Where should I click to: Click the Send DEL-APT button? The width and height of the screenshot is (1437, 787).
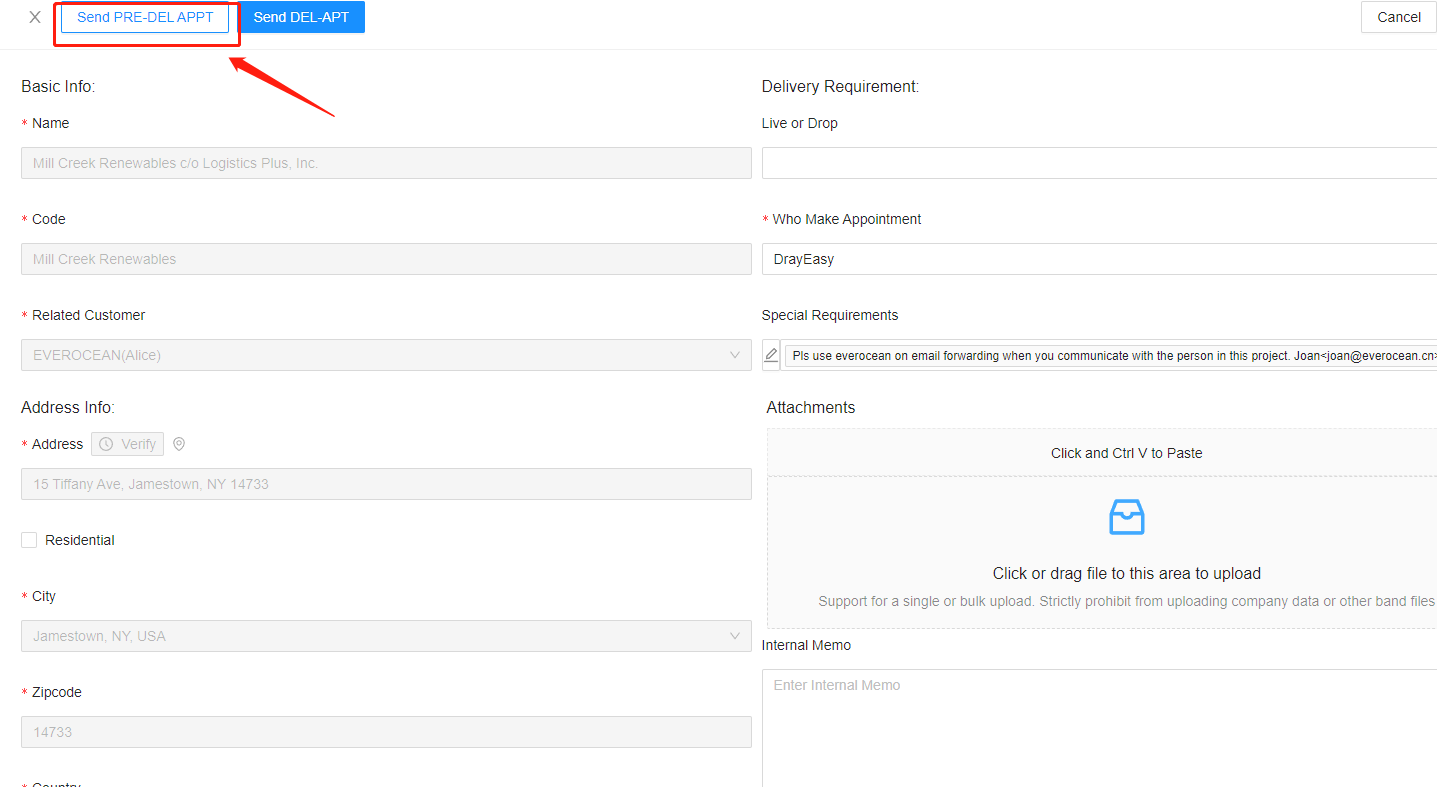pos(301,17)
